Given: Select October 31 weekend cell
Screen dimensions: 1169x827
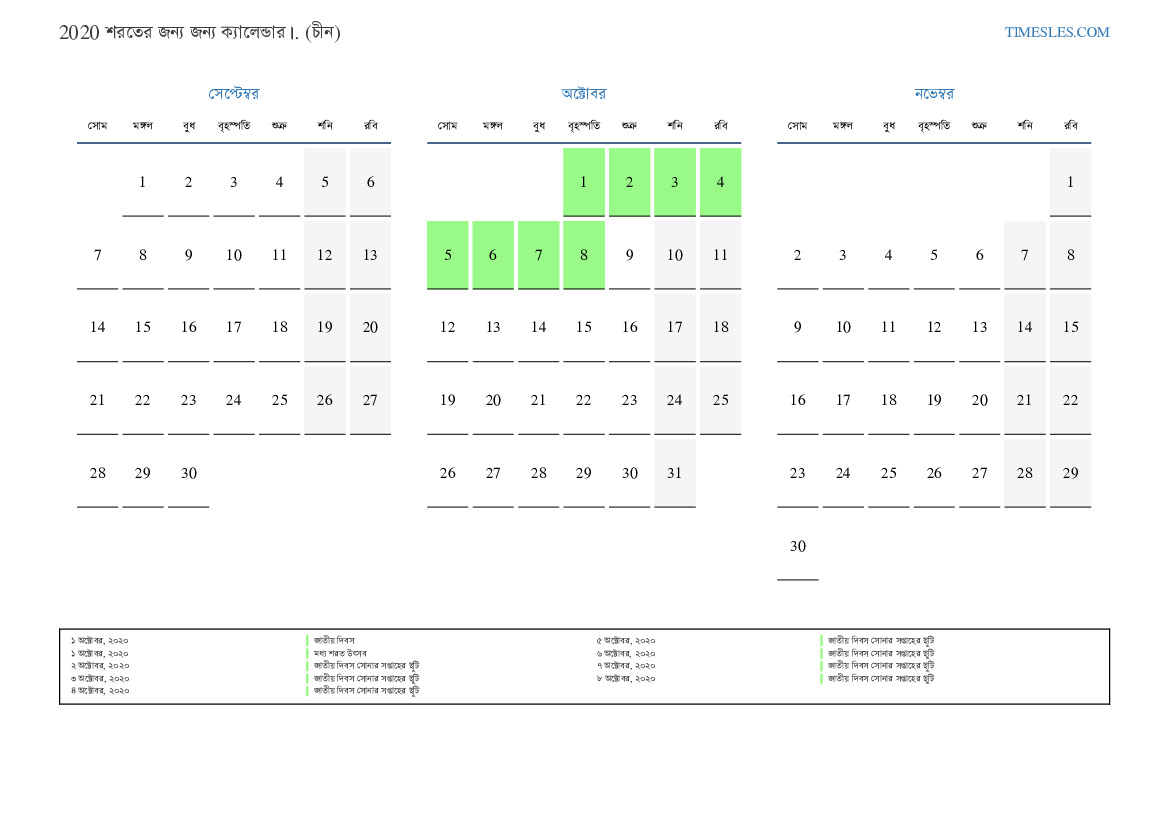Looking at the screenshot, I should 675,473.
